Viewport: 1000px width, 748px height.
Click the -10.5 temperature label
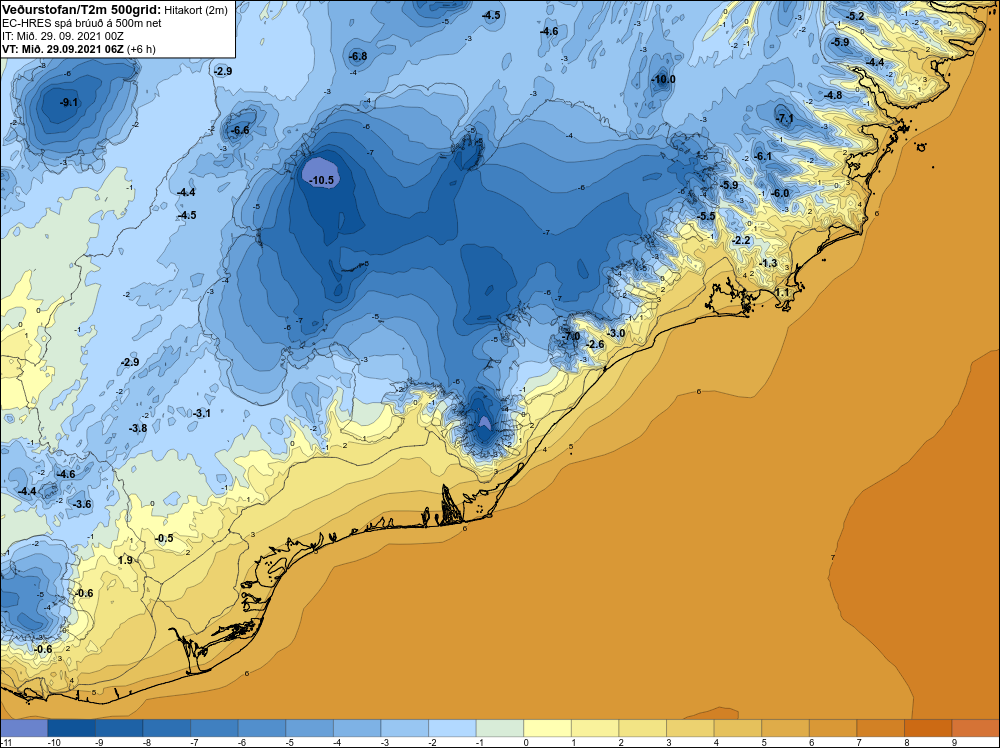click(x=321, y=180)
